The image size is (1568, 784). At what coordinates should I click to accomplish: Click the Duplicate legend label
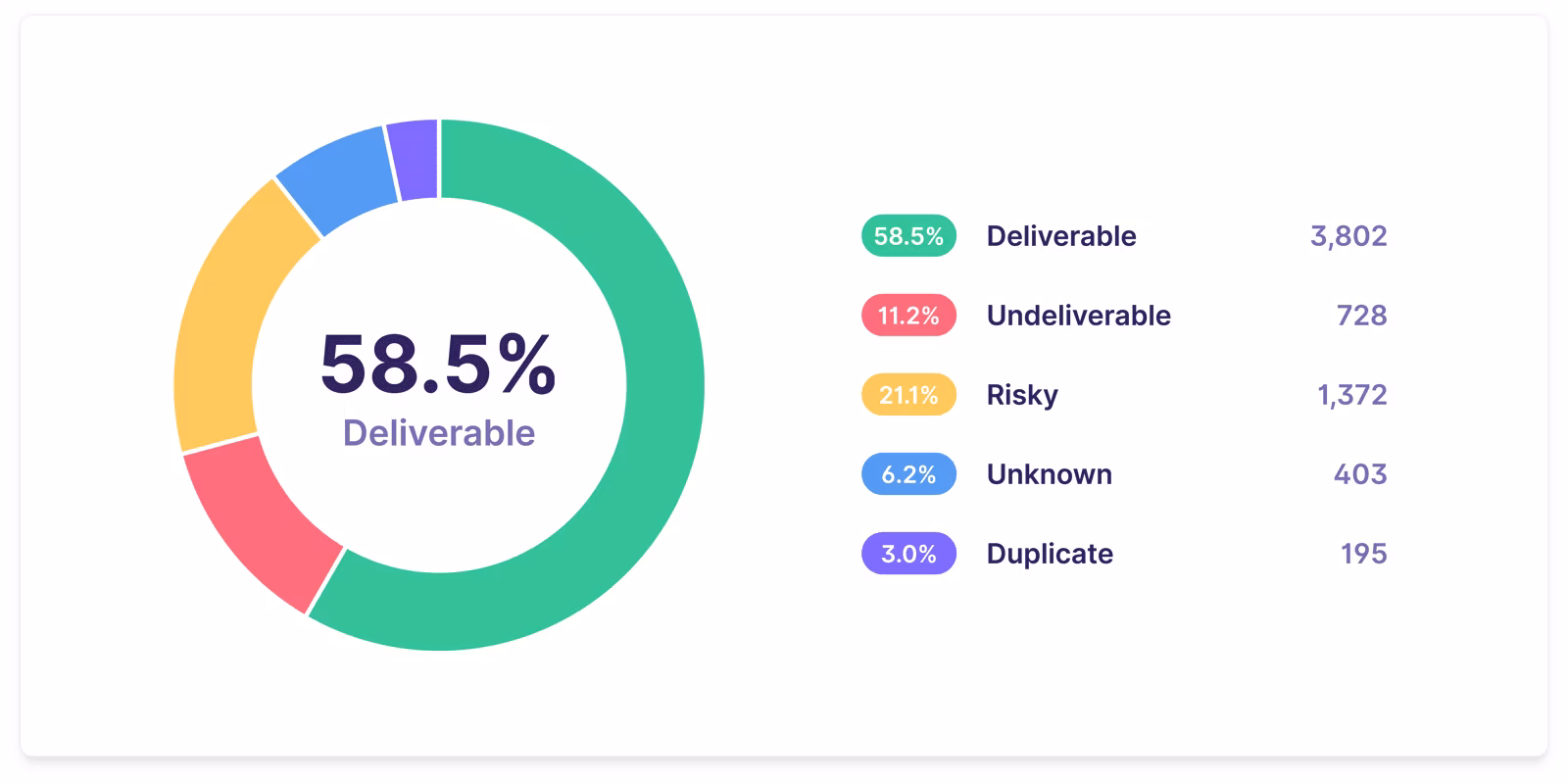1050,554
